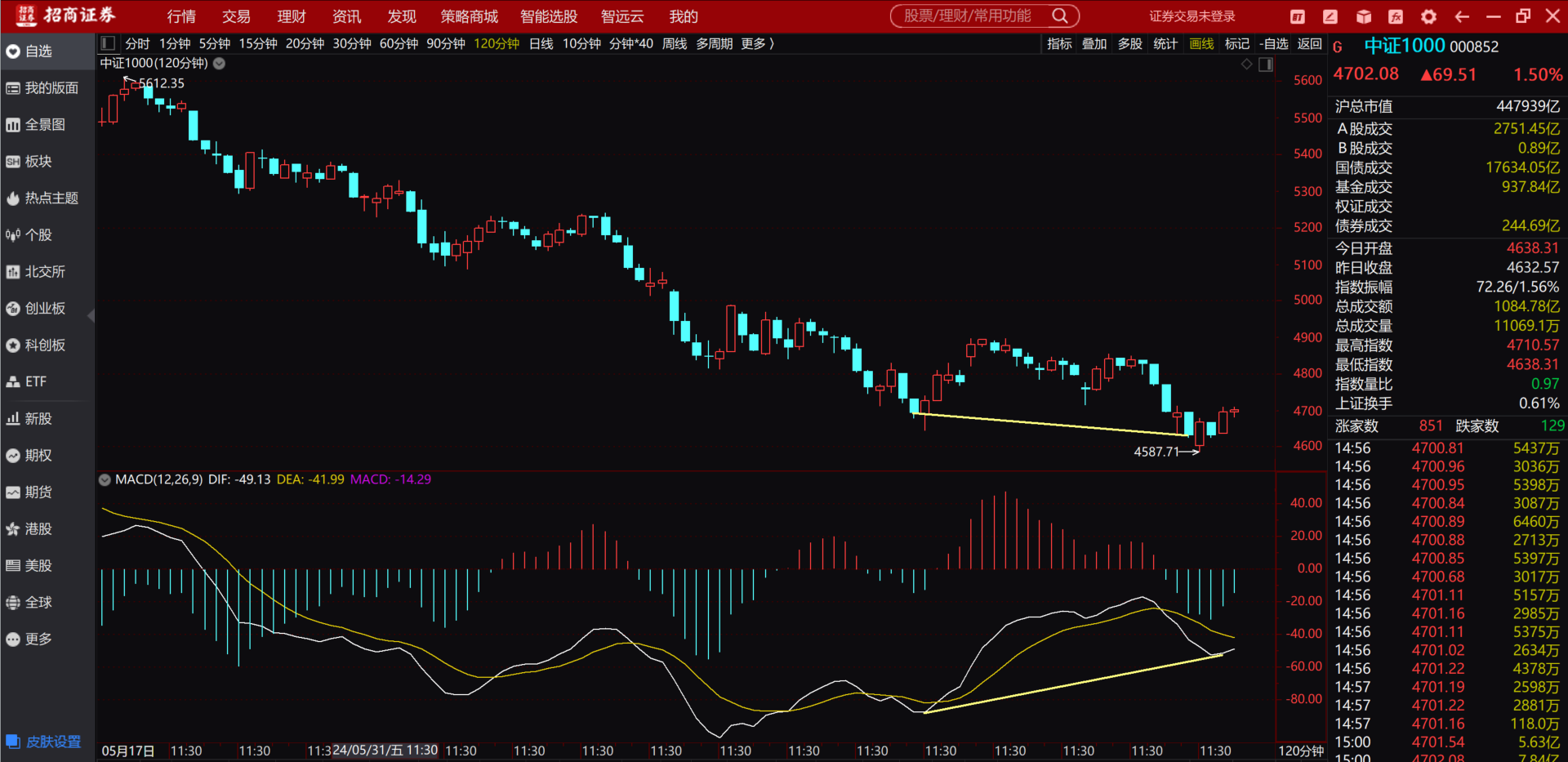Screen dimensions: 1568x762
Task: Open the fx formula icon in the title bar
Action: click(1396, 16)
